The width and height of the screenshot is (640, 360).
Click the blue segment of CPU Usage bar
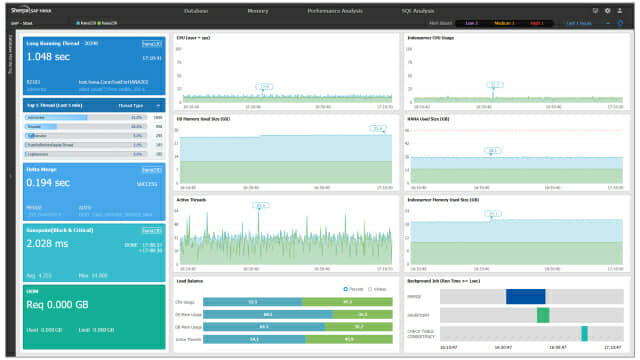[253, 302]
